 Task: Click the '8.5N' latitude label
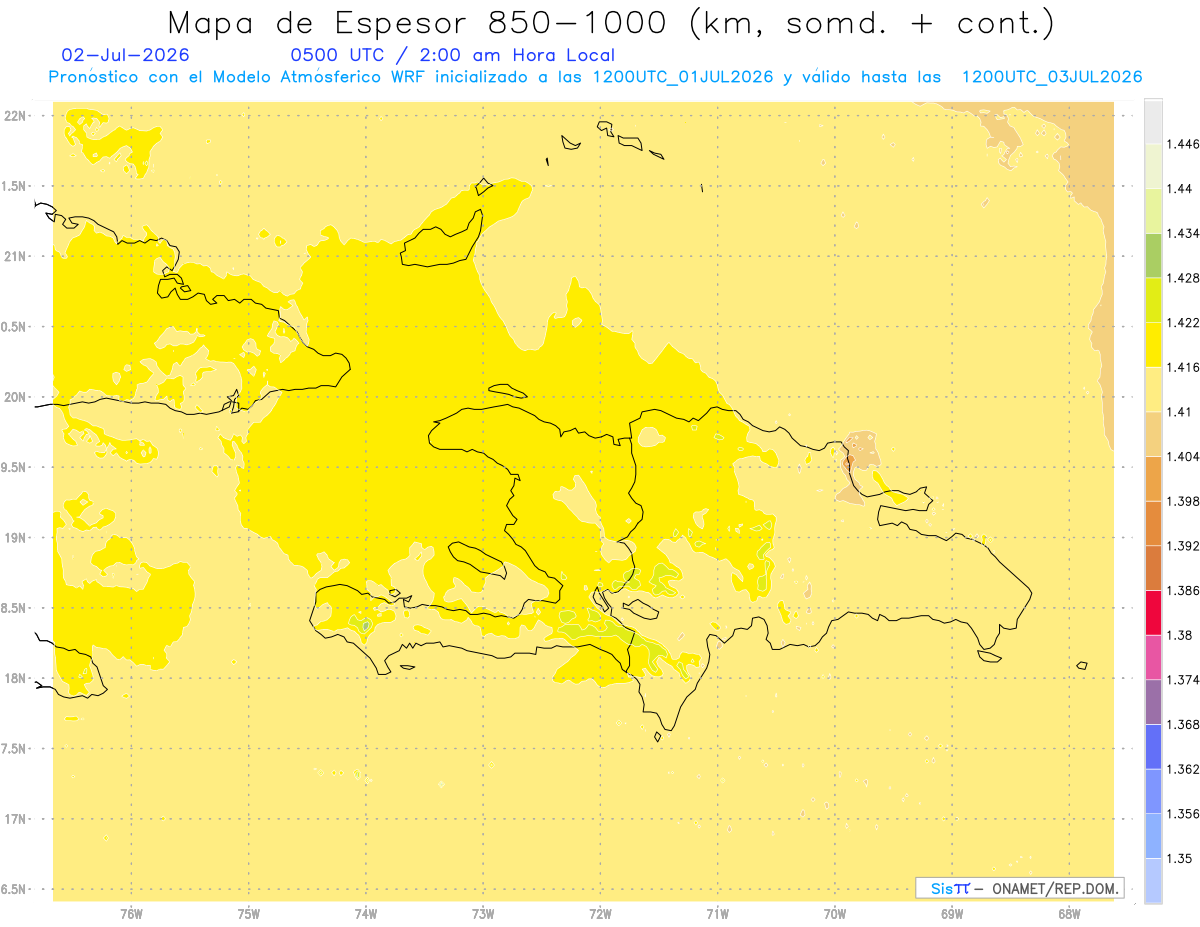[15, 607]
